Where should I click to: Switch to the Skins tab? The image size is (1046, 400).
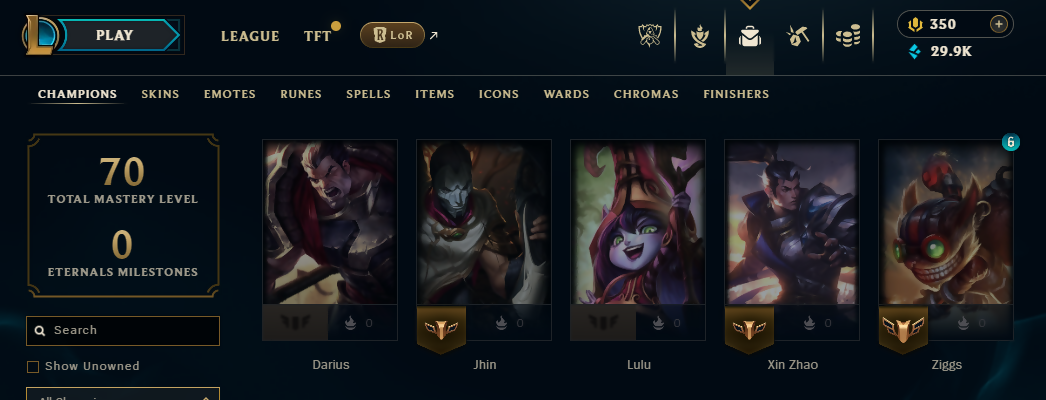click(x=160, y=94)
